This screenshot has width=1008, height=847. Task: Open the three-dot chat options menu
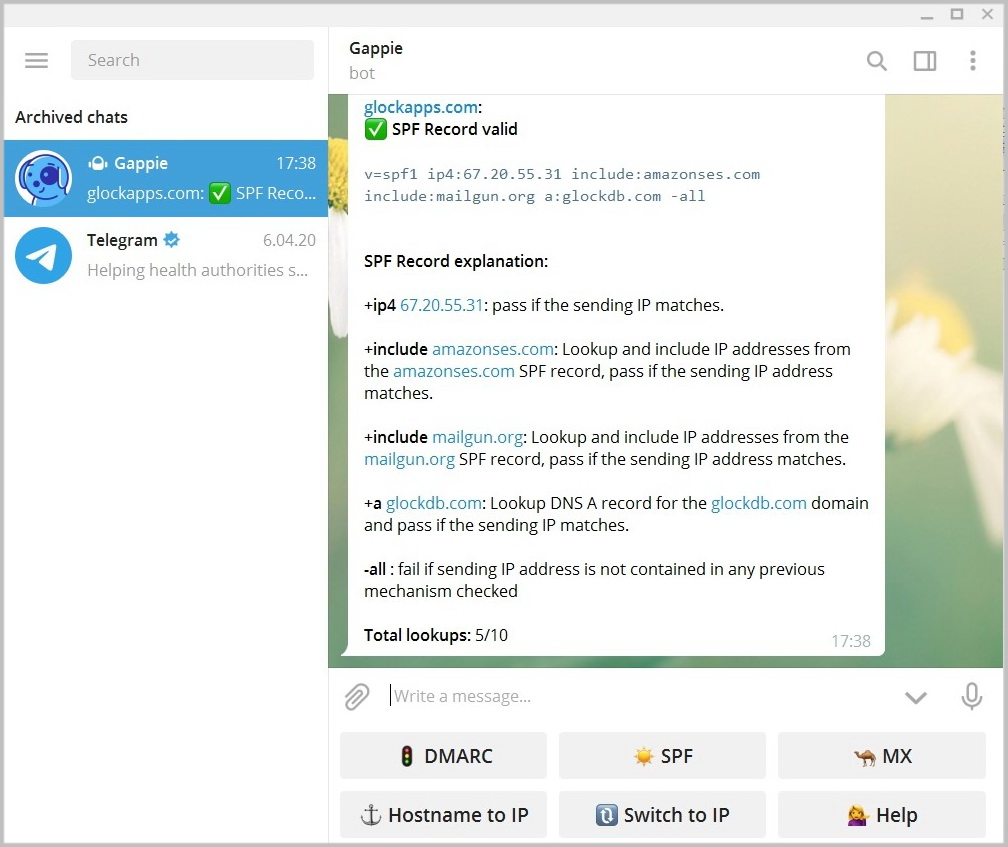tap(972, 60)
